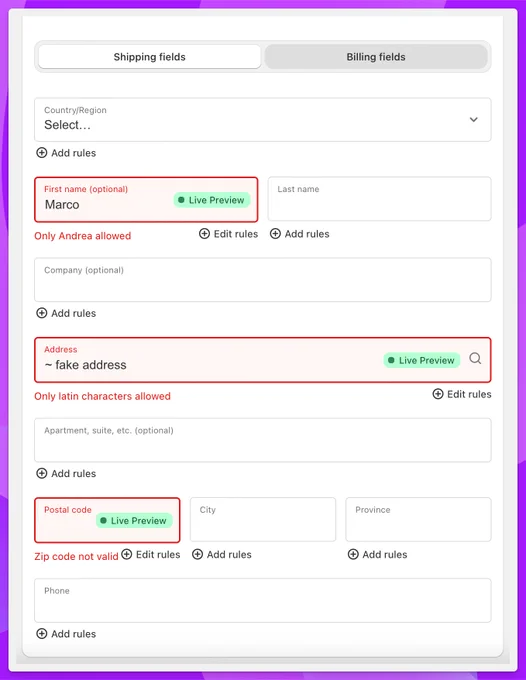Click 'Only latin characters allowed' error text
Viewport: 526px width, 680px height.
[x=102, y=396]
